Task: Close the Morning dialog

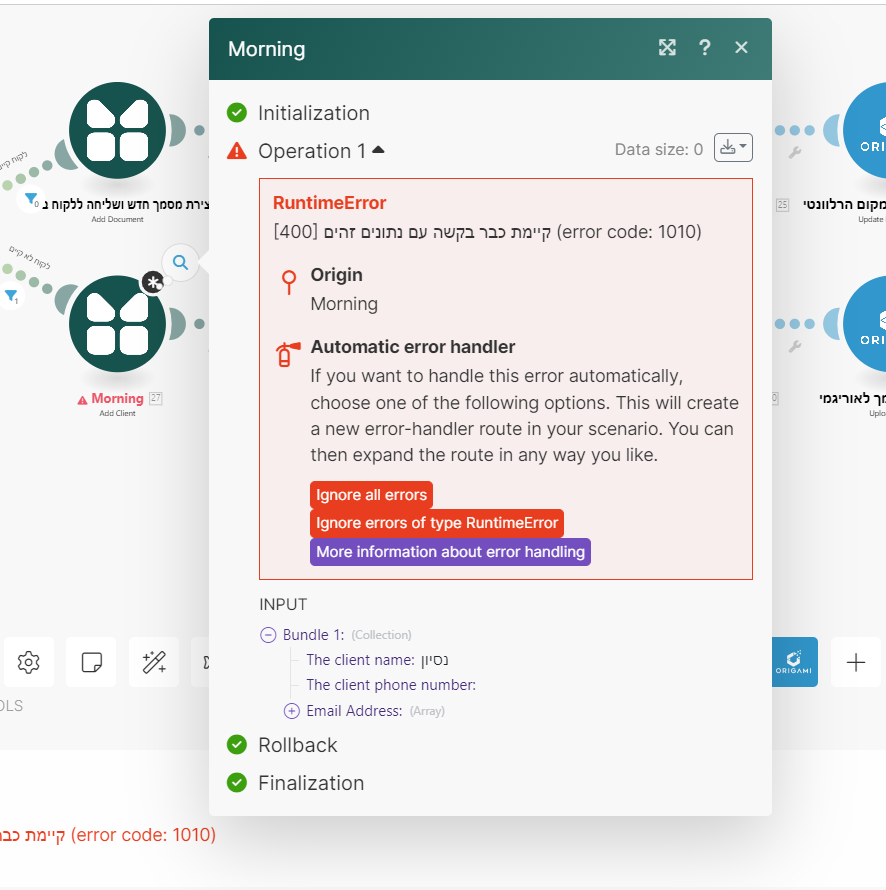Action: pos(741,48)
